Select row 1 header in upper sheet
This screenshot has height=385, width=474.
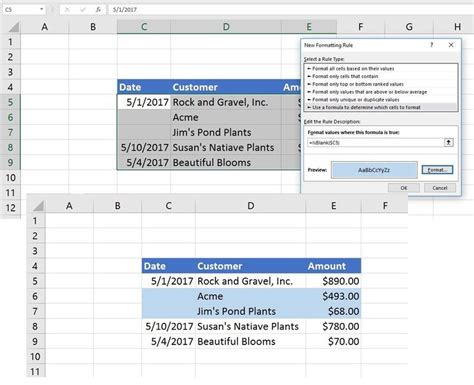10,42
